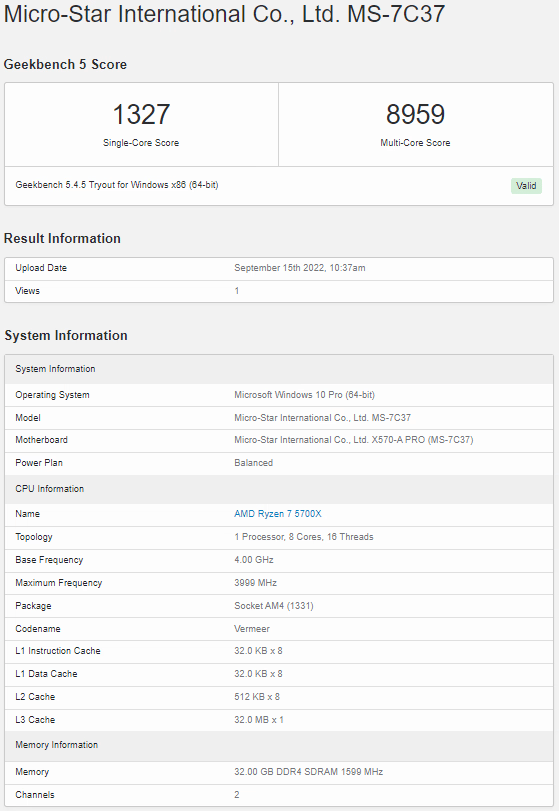Image resolution: width=559 pixels, height=811 pixels.
Task: Select the 8959 multi-core score number
Action: pos(415,114)
